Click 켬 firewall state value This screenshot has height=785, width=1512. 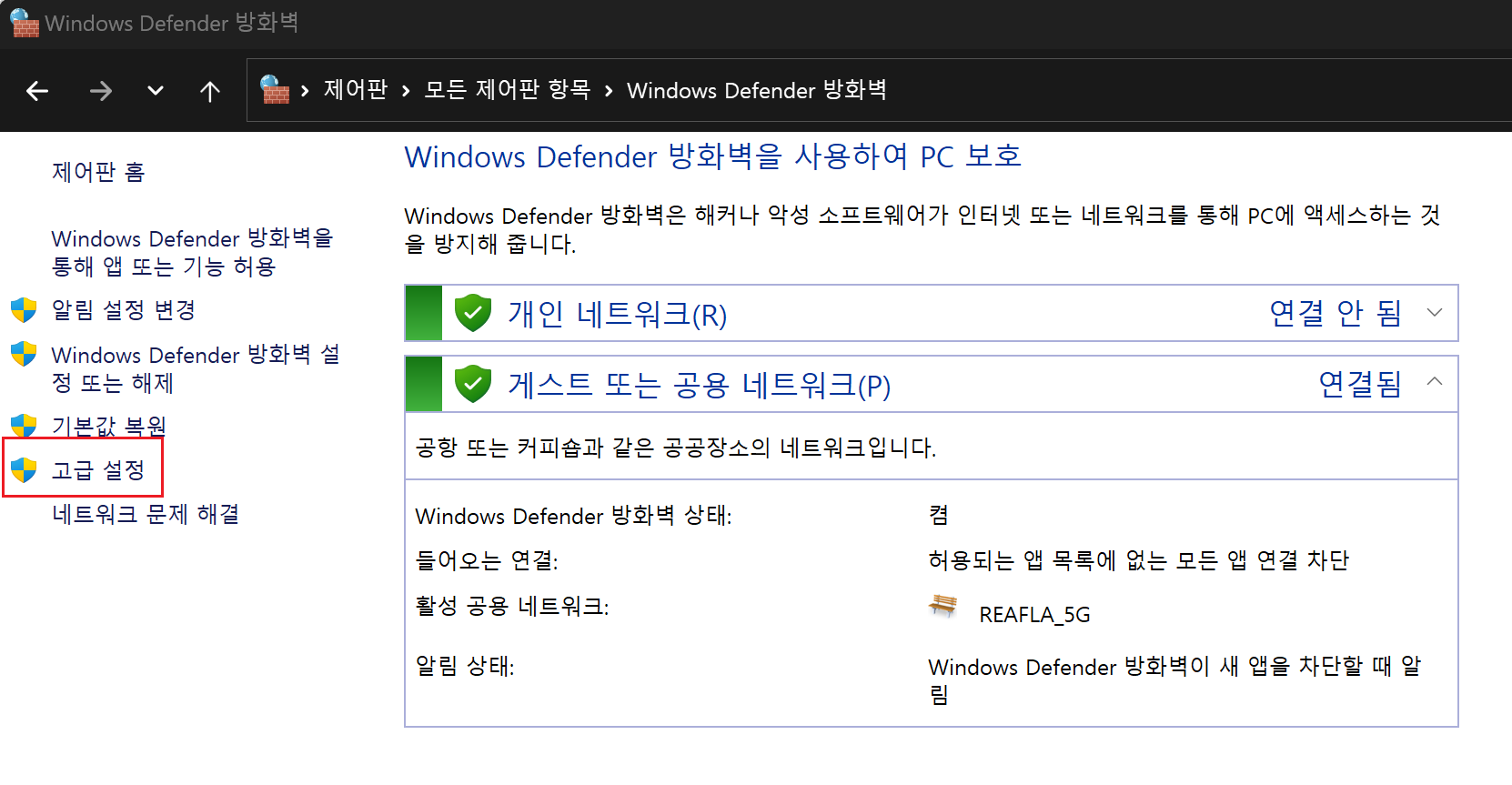(x=939, y=516)
